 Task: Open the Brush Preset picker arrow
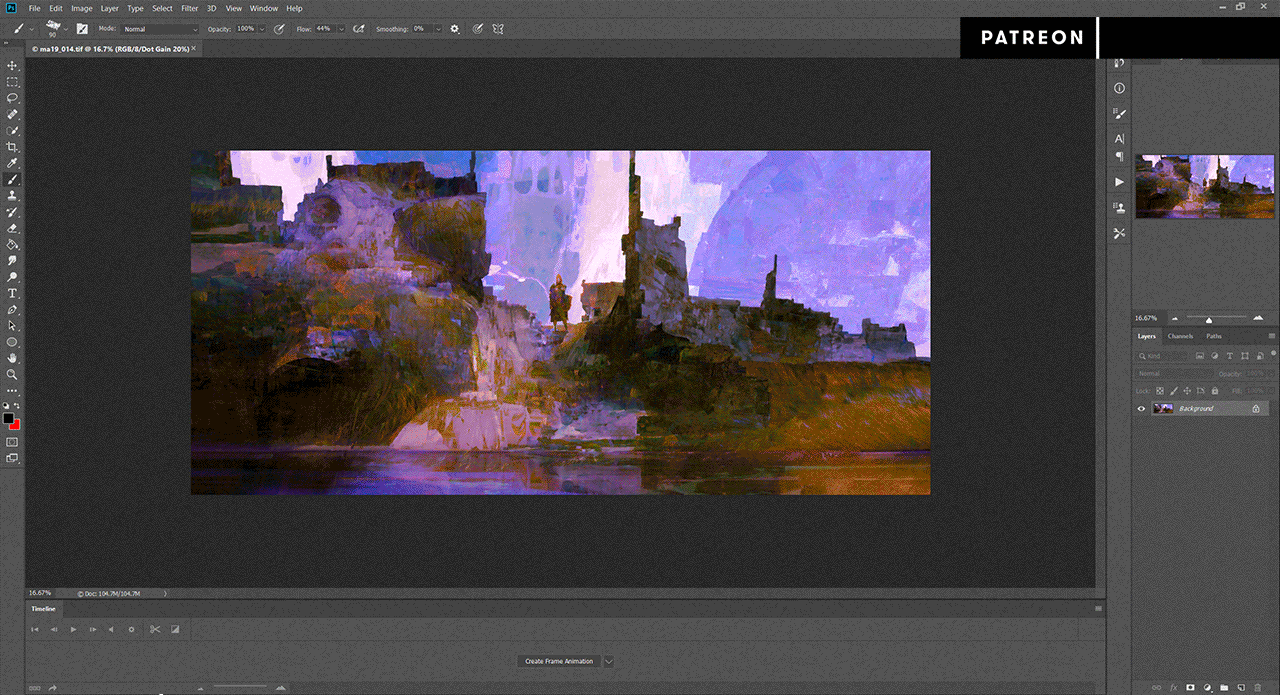(66, 29)
